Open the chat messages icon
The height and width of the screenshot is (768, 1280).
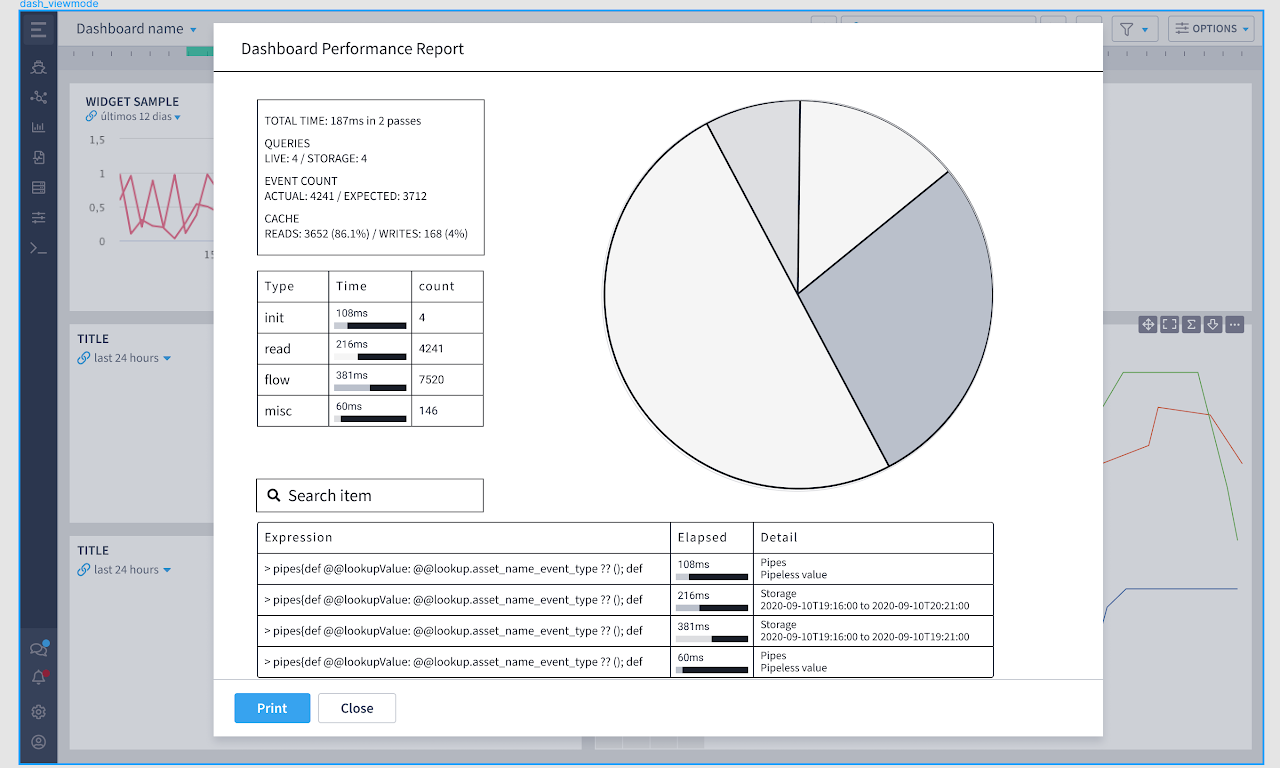tap(38, 650)
